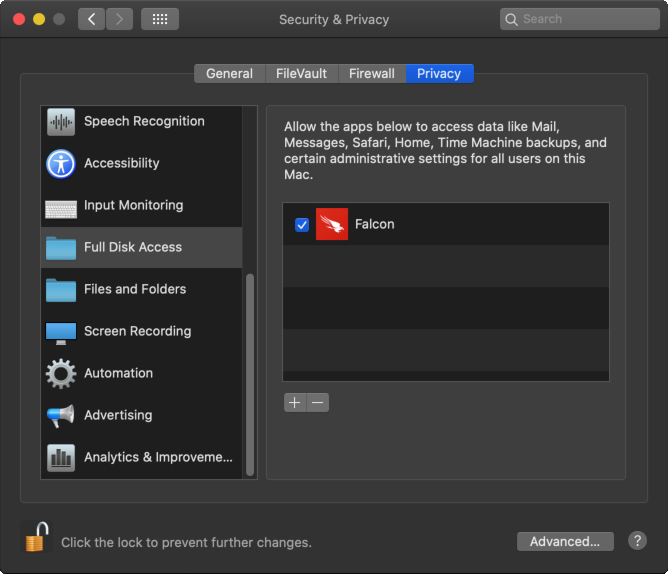Image resolution: width=668 pixels, height=574 pixels.
Task: Click the Advertising megaphone icon
Action: pyautogui.click(x=61, y=416)
